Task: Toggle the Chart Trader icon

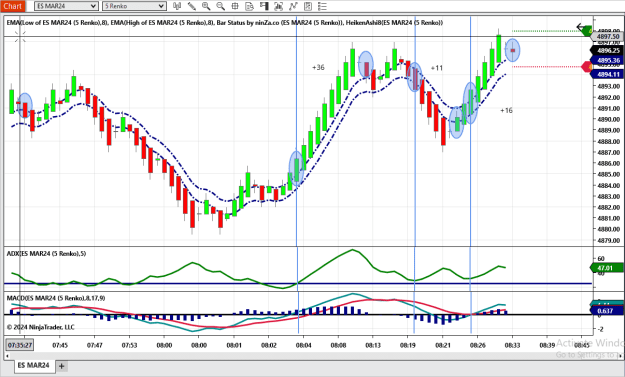Action: [264, 6]
